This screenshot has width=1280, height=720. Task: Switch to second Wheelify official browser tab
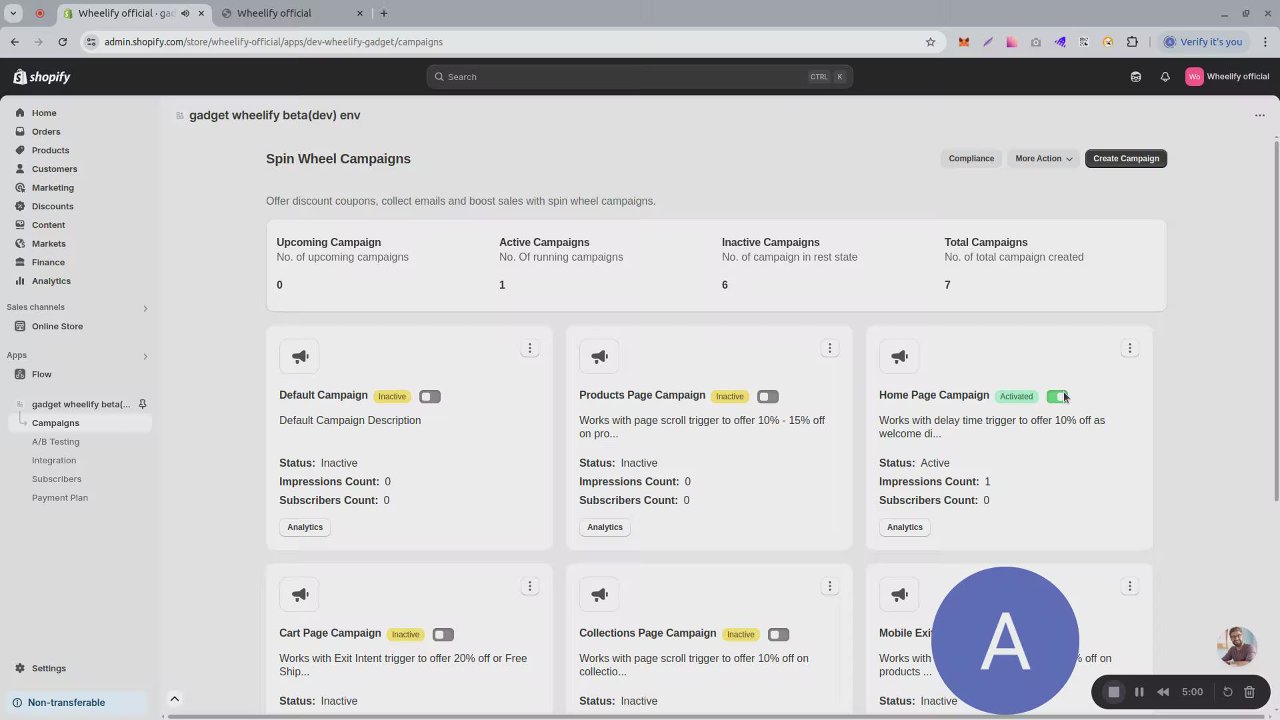point(290,13)
